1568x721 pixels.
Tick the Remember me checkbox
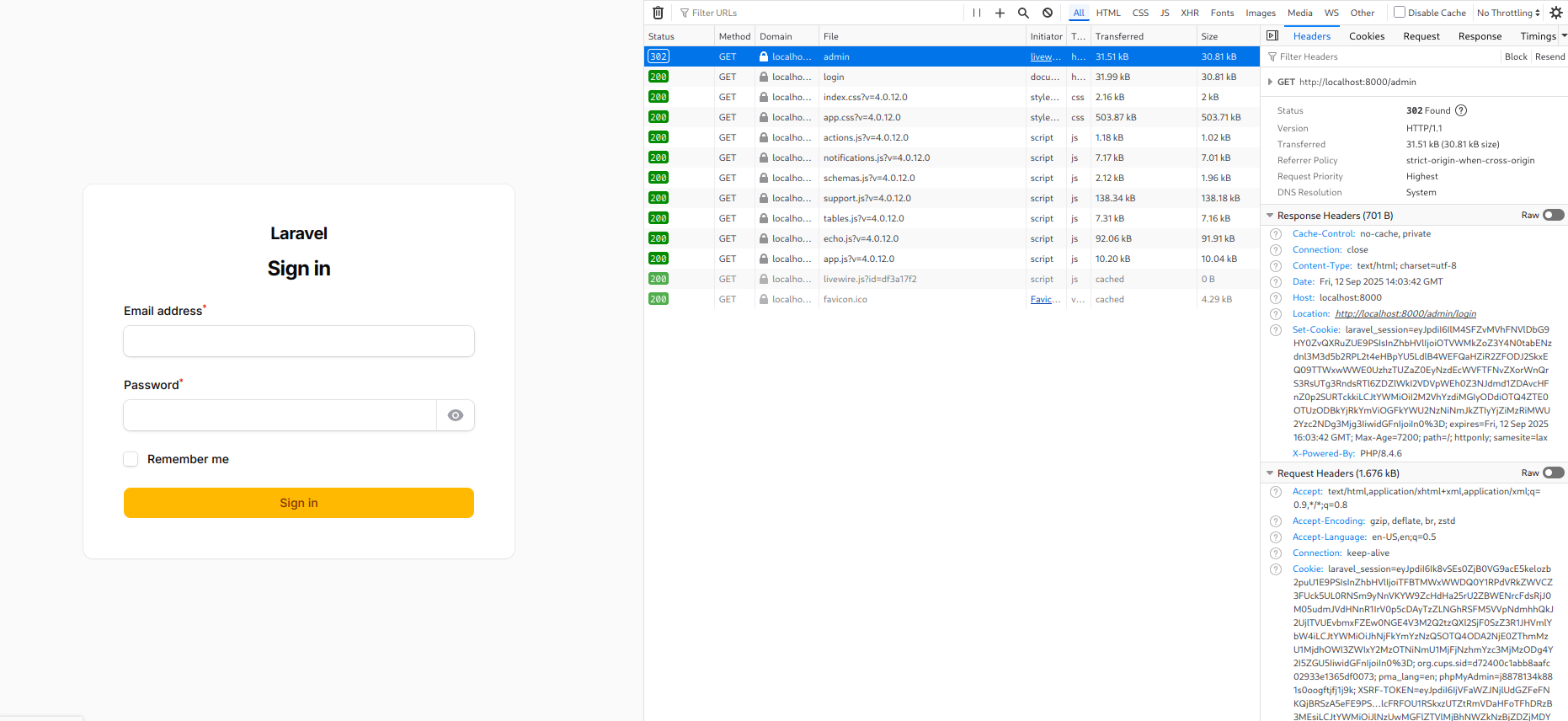tap(131, 459)
